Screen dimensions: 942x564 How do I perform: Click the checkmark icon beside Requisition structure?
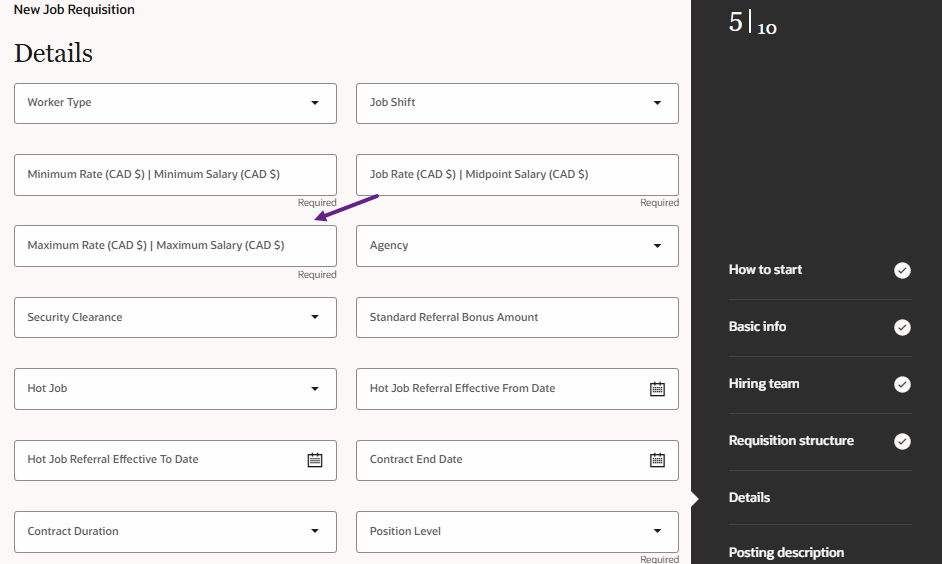[x=902, y=441]
